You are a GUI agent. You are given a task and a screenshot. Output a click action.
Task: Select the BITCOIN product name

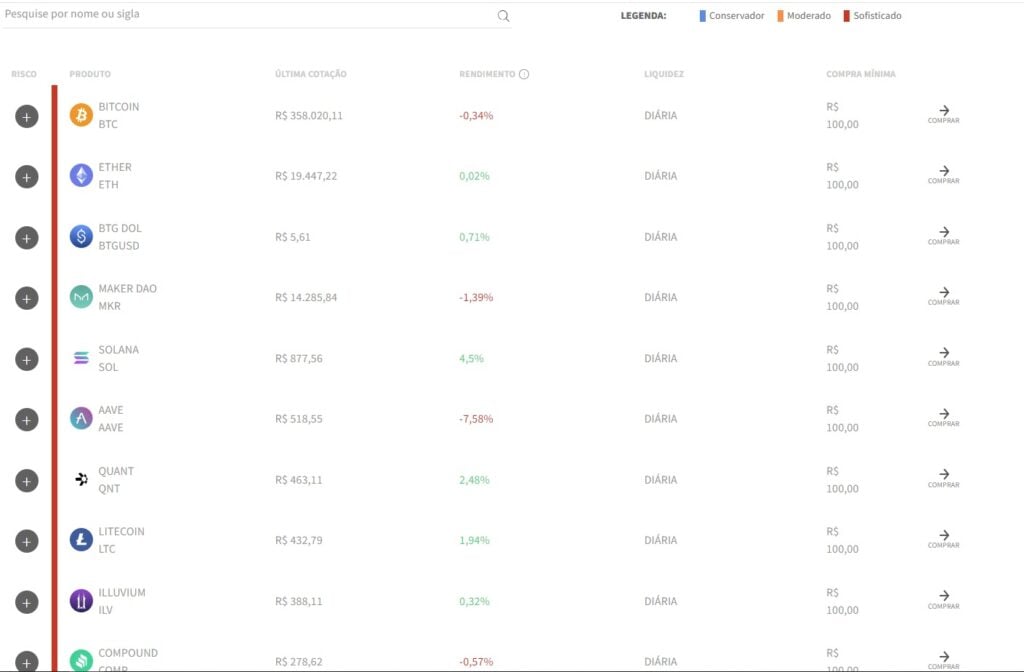point(119,106)
